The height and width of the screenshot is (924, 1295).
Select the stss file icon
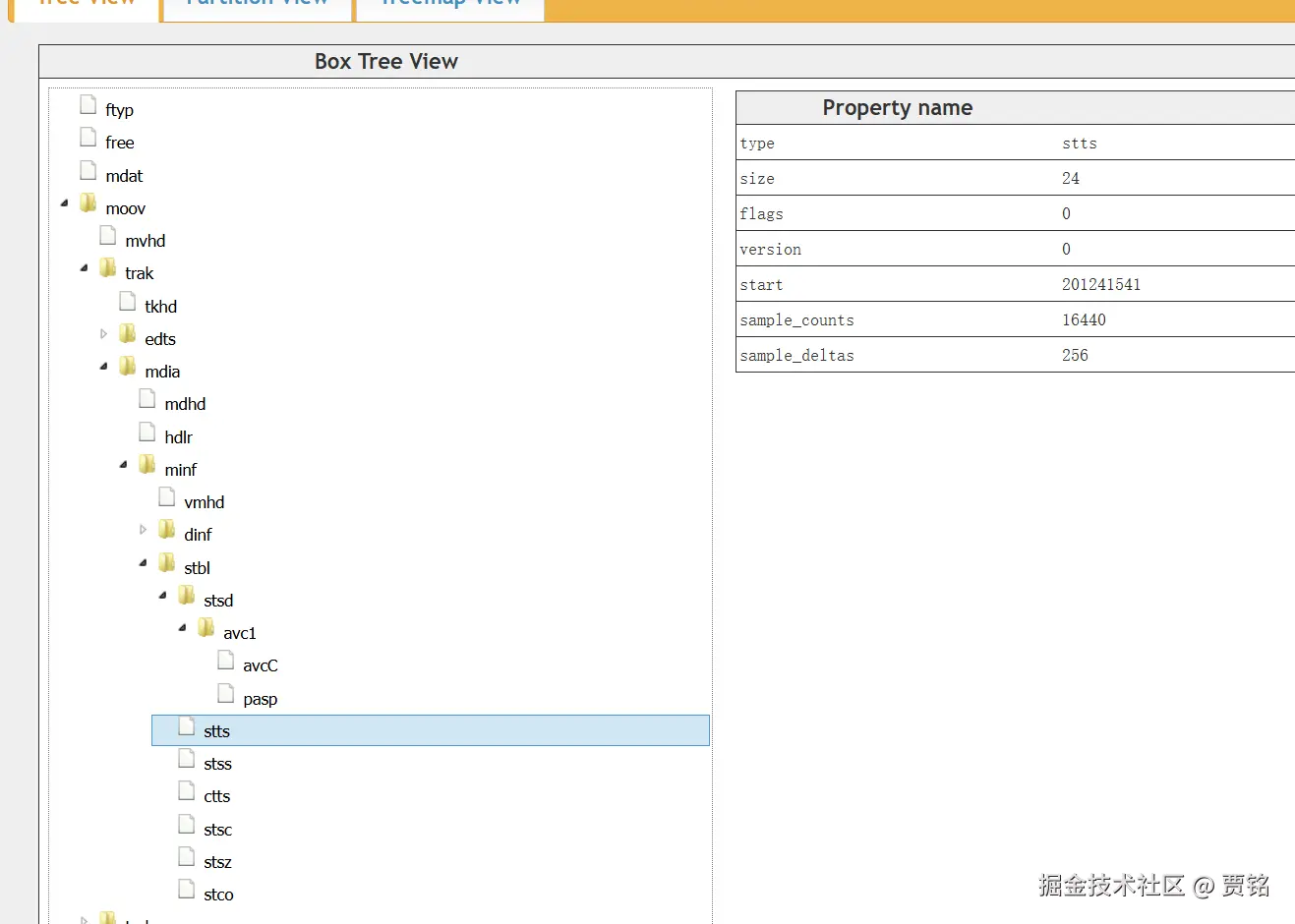[187, 759]
